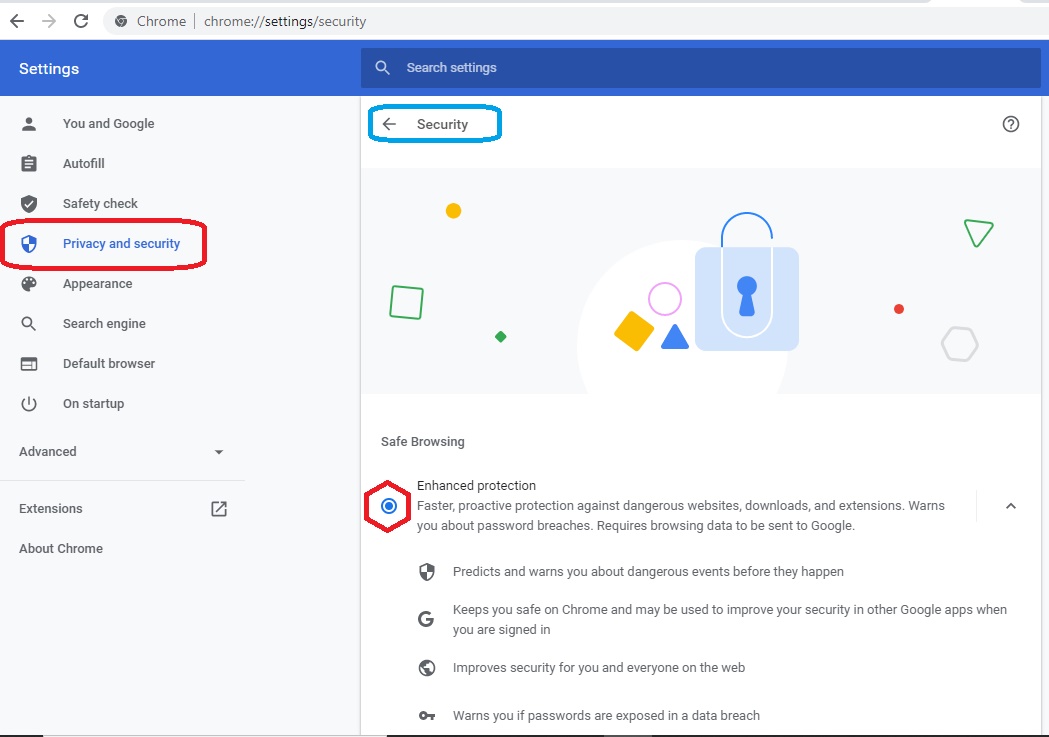Click the Safe Browsing section heading

(423, 441)
